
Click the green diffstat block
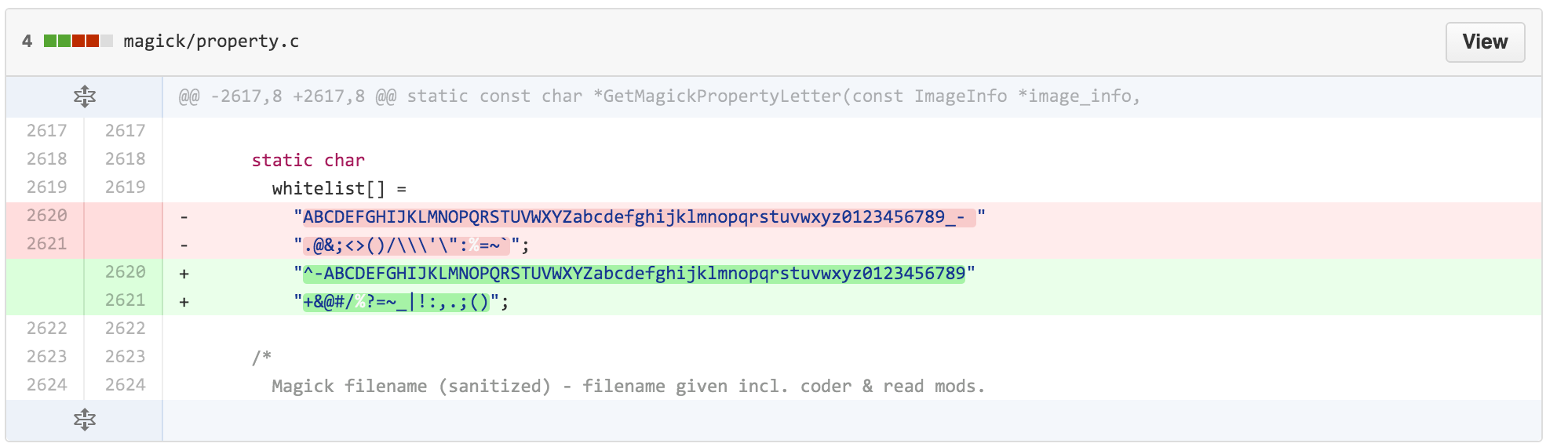[57, 41]
